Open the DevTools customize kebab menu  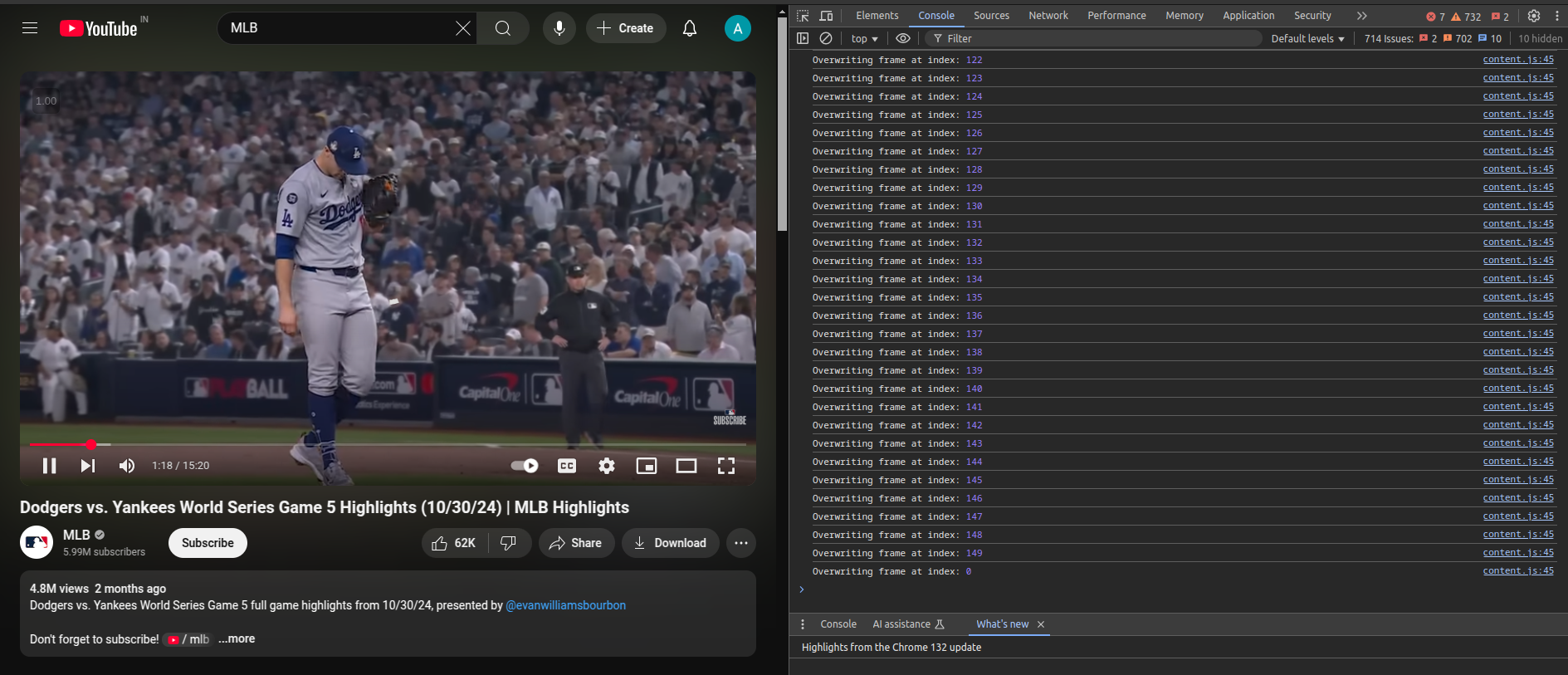pyautogui.click(x=1557, y=16)
